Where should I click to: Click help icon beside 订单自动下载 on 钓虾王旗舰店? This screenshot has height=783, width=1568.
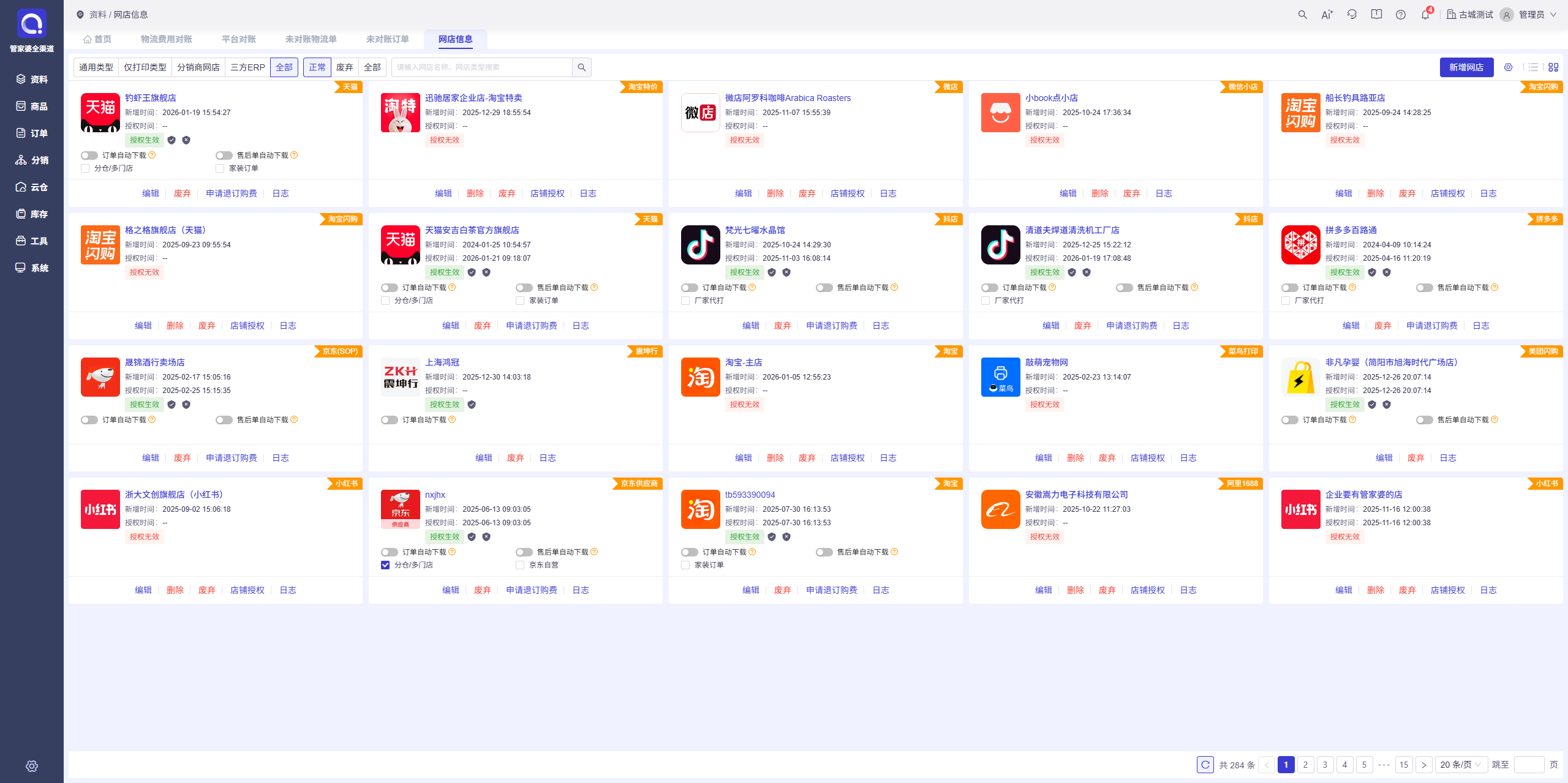pyautogui.click(x=152, y=155)
